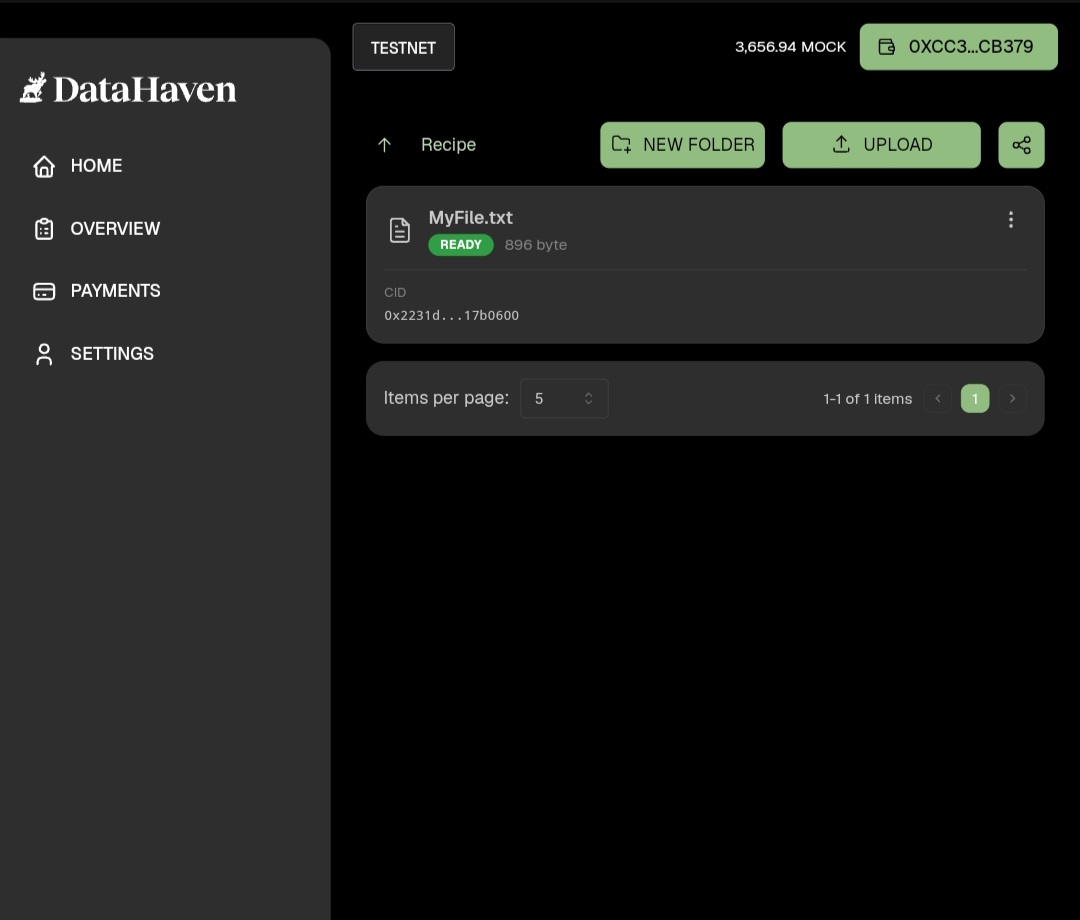The width and height of the screenshot is (1080, 920).
Task: Open the MyFile.txt file name
Action: (x=470, y=218)
